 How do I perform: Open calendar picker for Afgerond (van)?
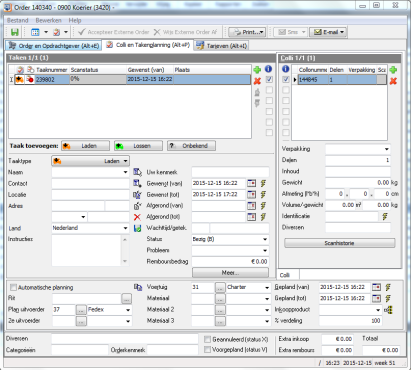click(x=252, y=206)
